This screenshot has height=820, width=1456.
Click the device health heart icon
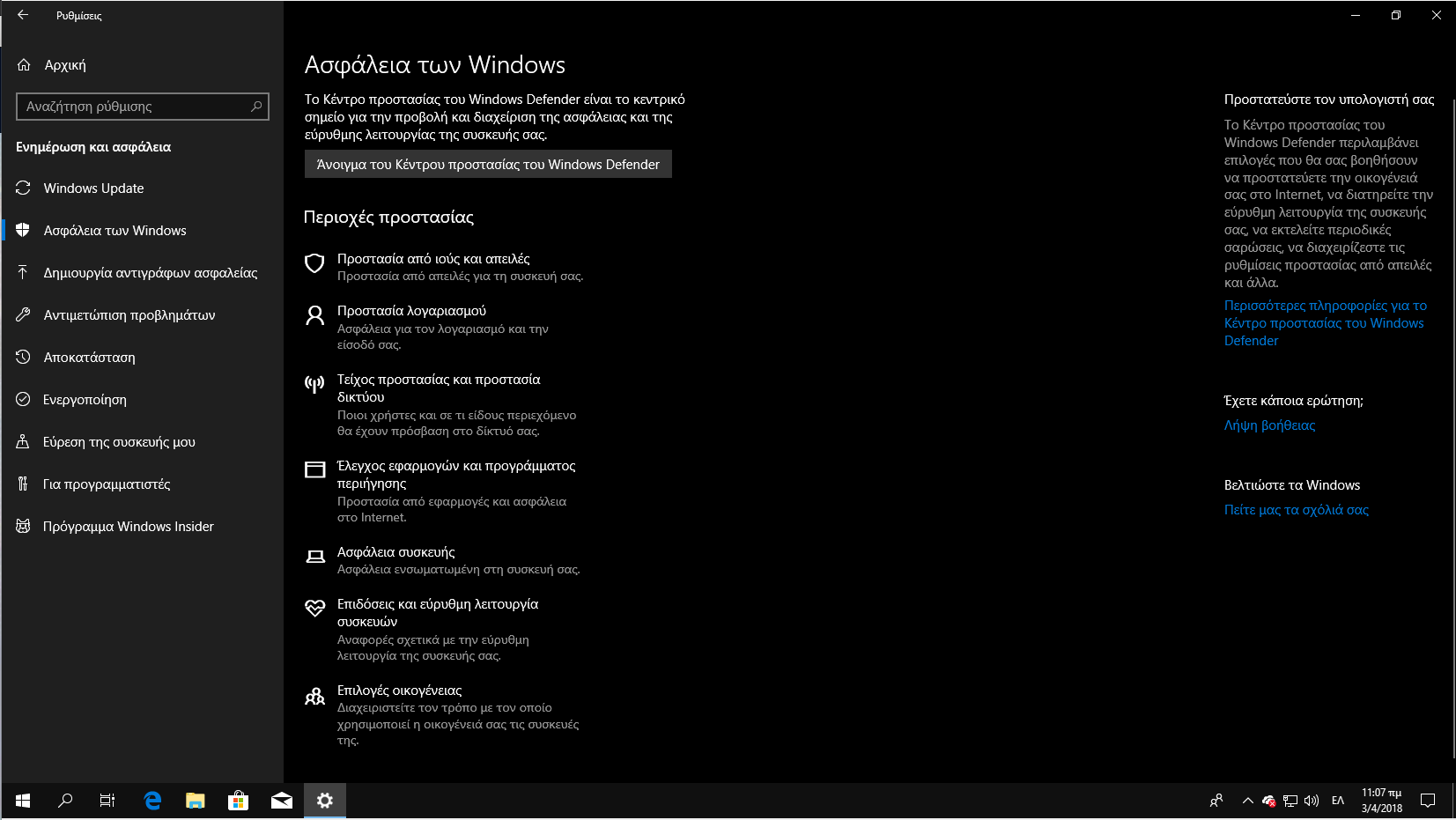click(314, 608)
